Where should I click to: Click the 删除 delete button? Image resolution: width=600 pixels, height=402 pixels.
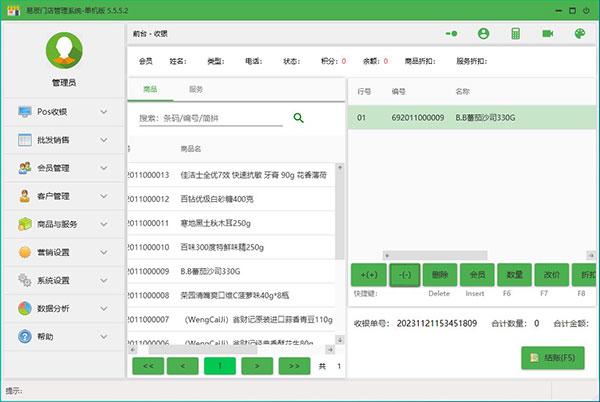[440, 274]
